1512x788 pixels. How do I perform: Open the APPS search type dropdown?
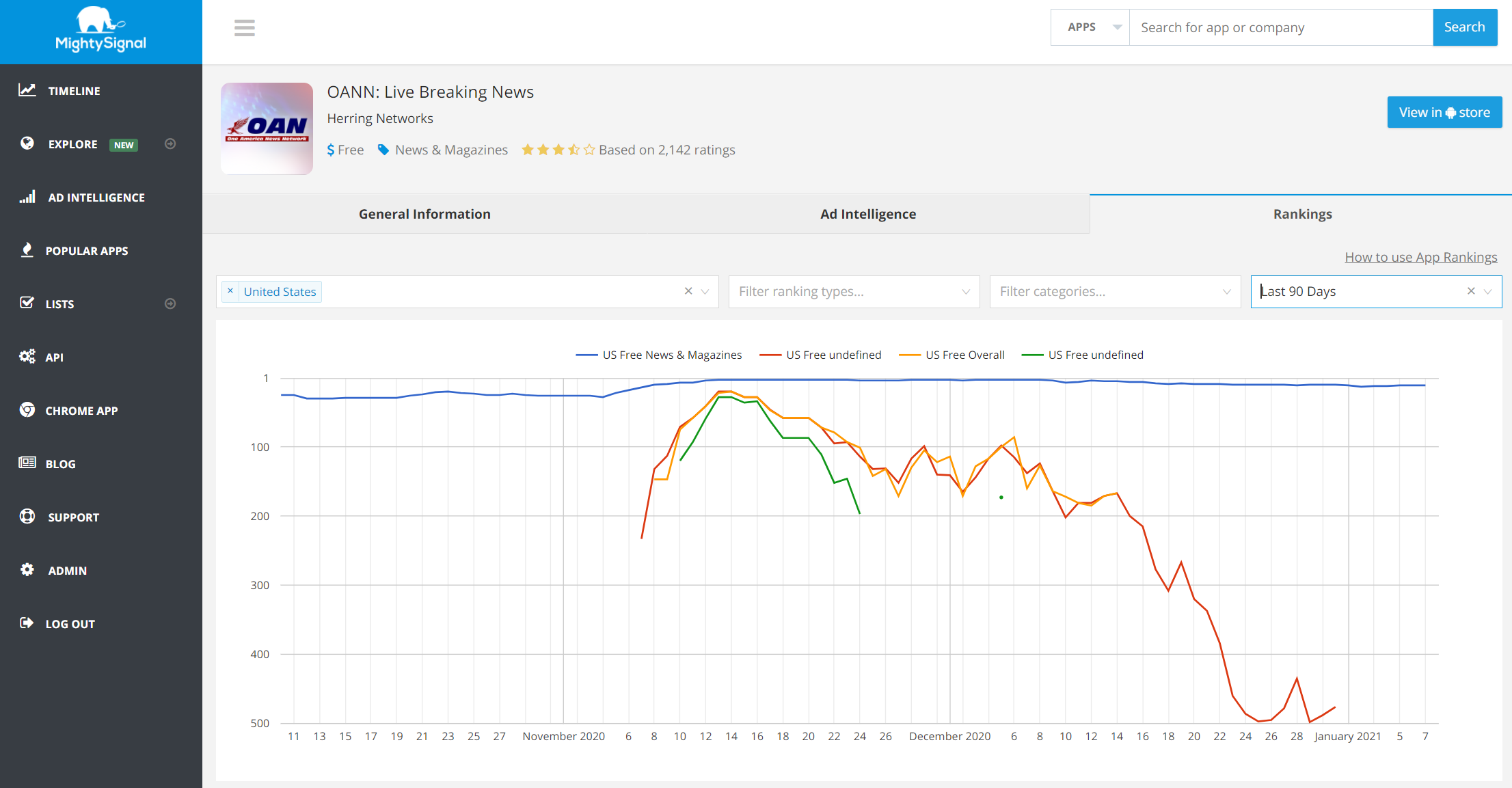[1090, 27]
